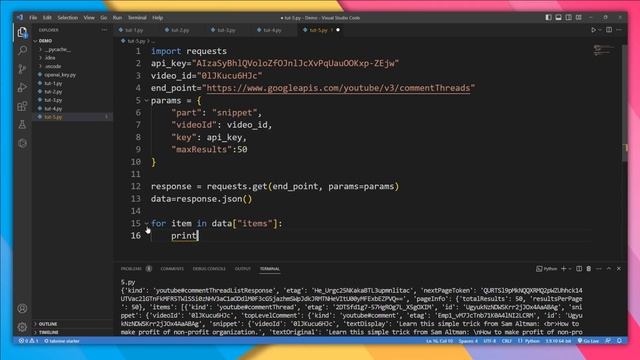Open the Manage gear icon
Image resolution: width=640 pixels, height=360 pixels.
click(22, 327)
